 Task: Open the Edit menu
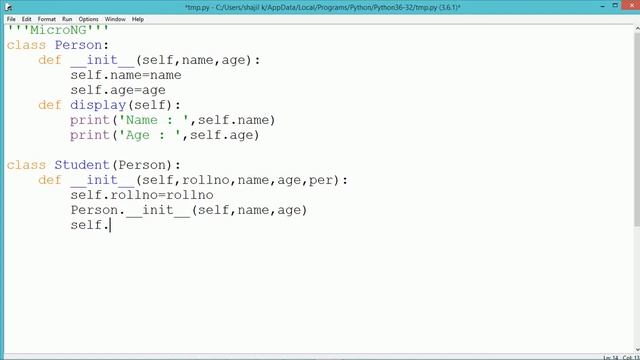27,19
